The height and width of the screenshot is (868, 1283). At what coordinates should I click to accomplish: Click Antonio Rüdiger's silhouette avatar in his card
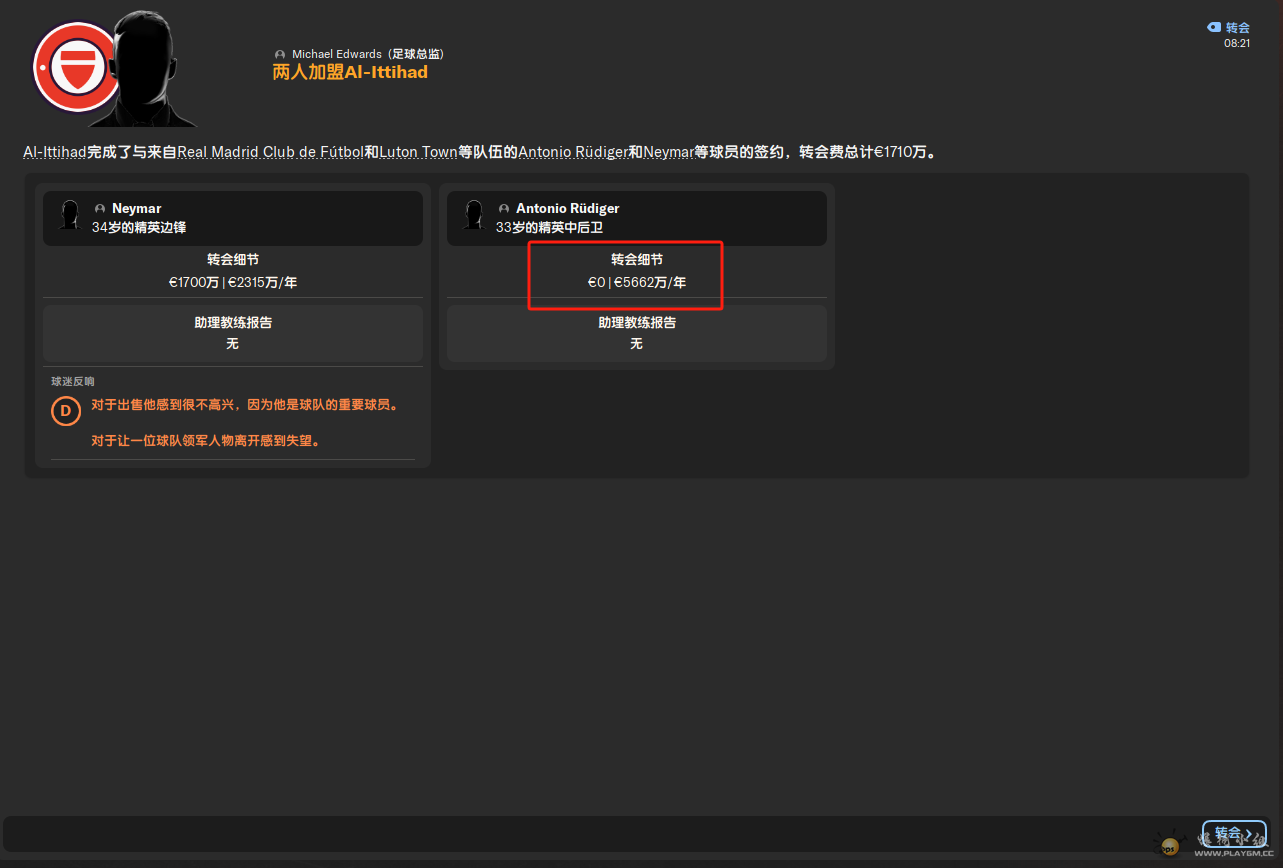473,216
